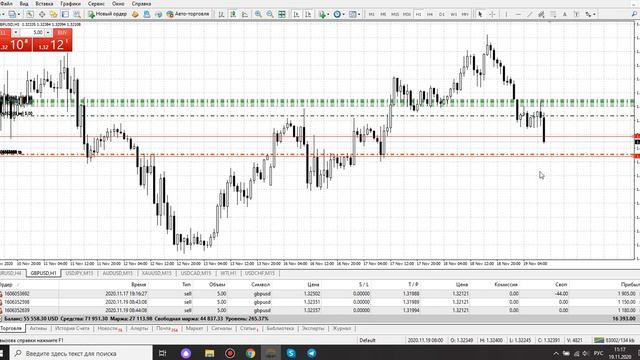The height and width of the screenshot is (360, 640).
Task: Select the text tool
Action: [x=564, y=14]
